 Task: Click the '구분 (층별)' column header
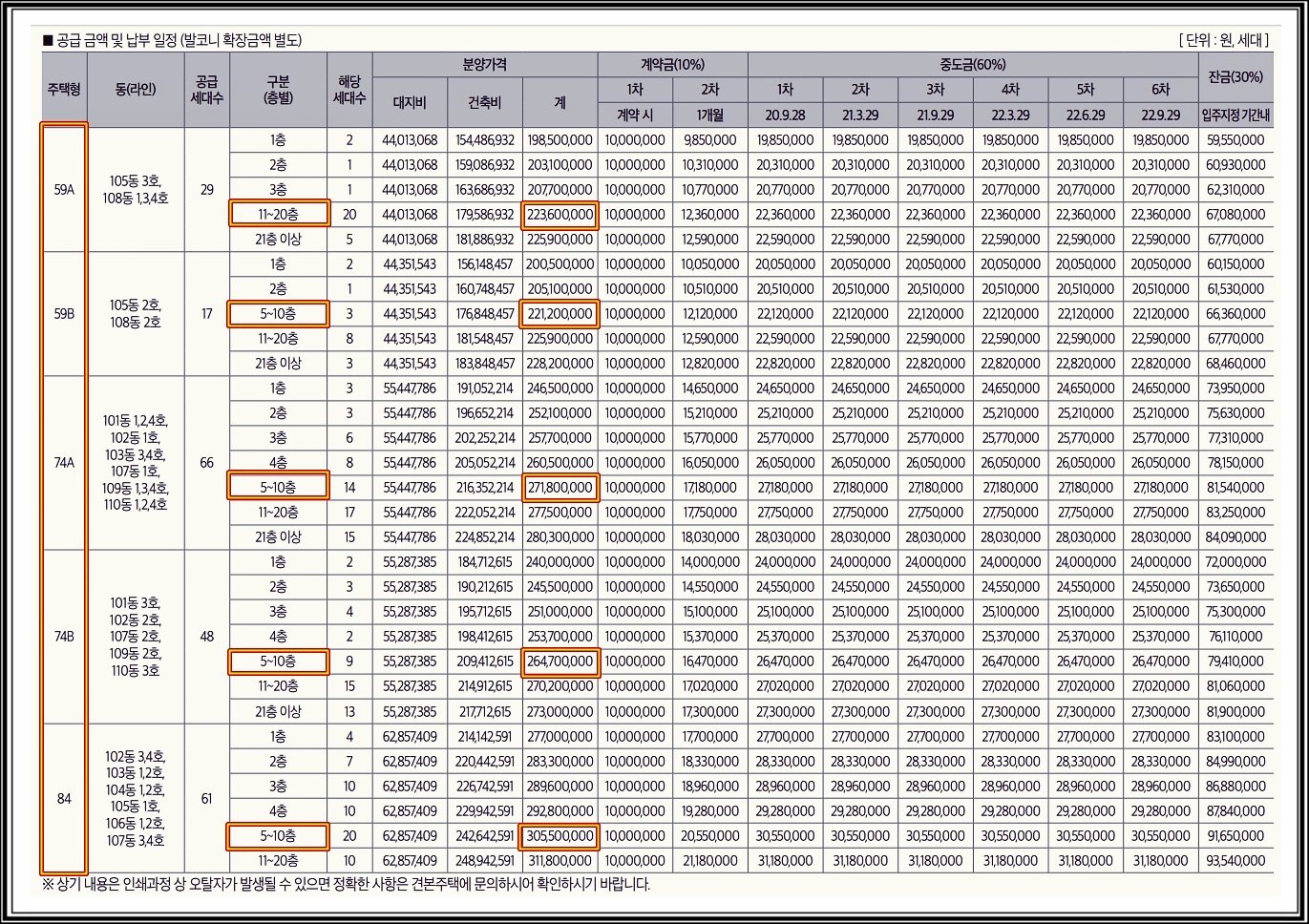click(278, 90)
